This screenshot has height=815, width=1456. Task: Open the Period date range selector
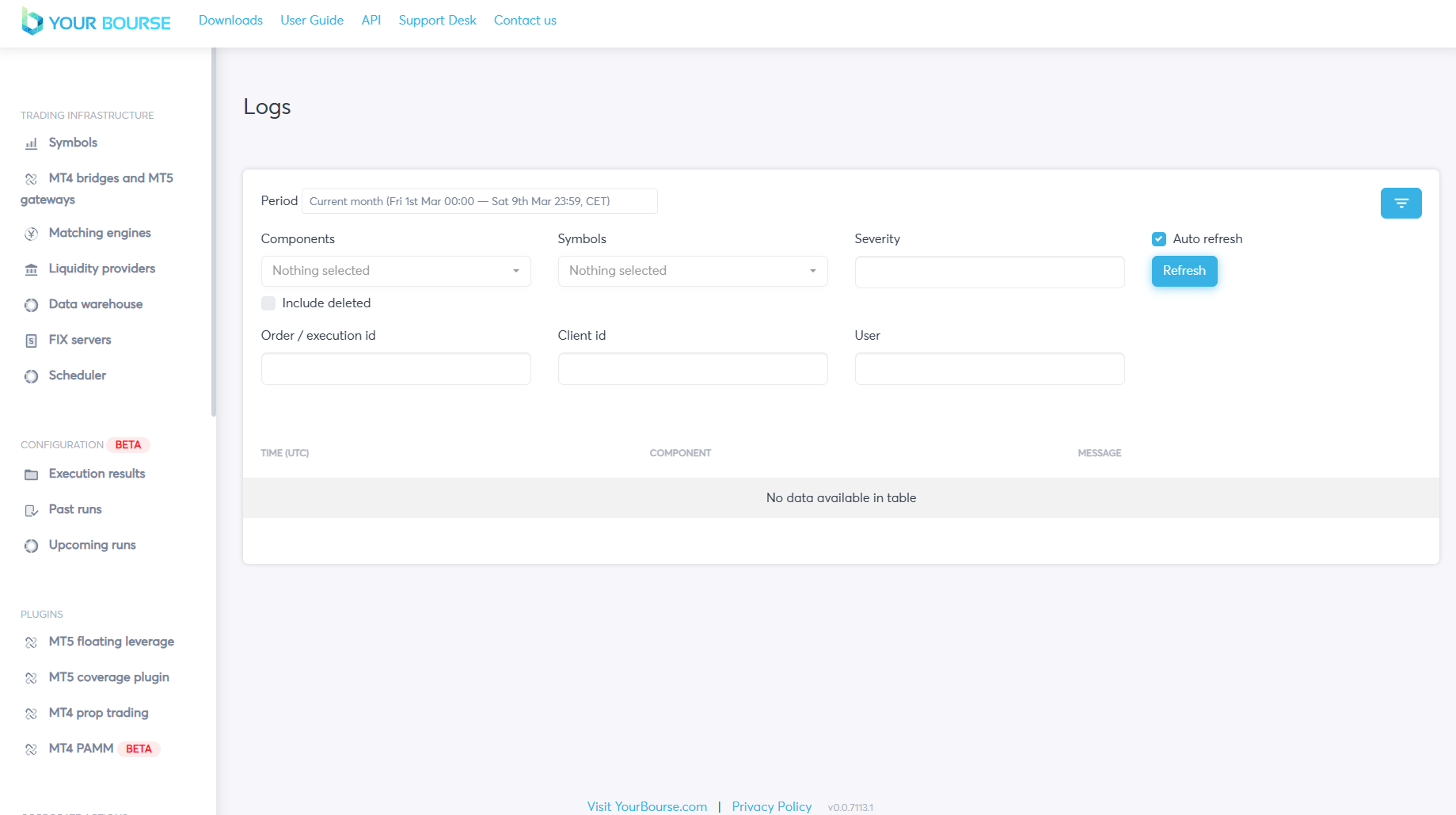click(x=479, y=201)
